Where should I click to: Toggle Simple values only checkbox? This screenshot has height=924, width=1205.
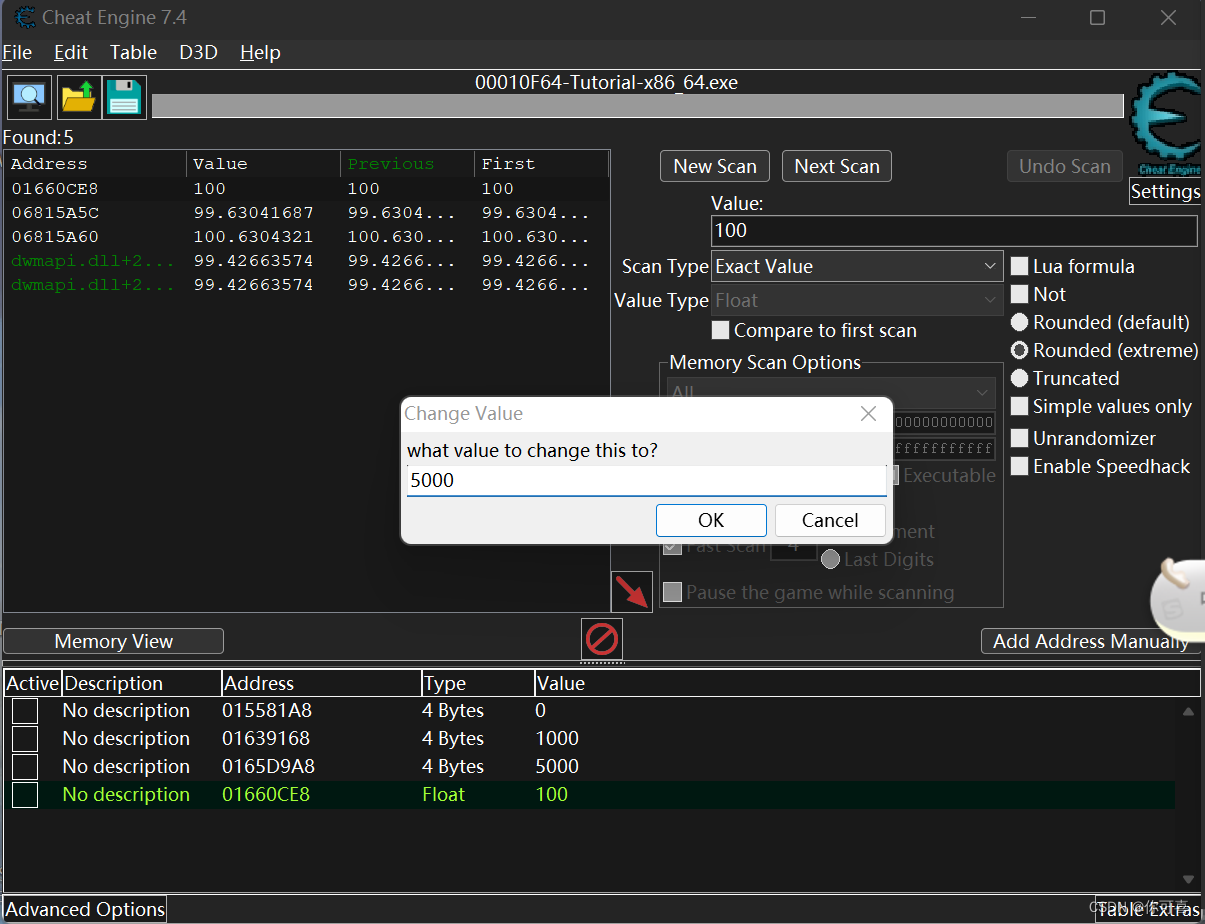[x=1019, y=406]
